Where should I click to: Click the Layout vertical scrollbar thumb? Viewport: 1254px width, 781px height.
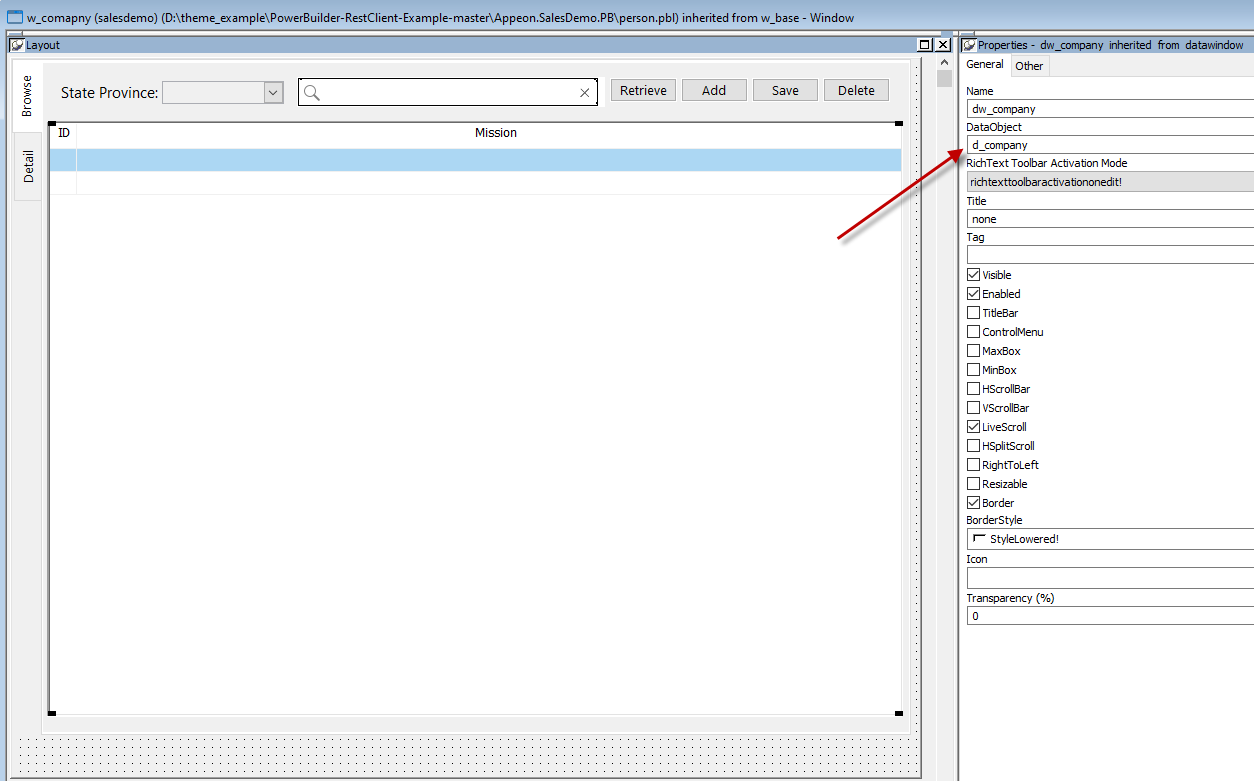coord(944,78)
